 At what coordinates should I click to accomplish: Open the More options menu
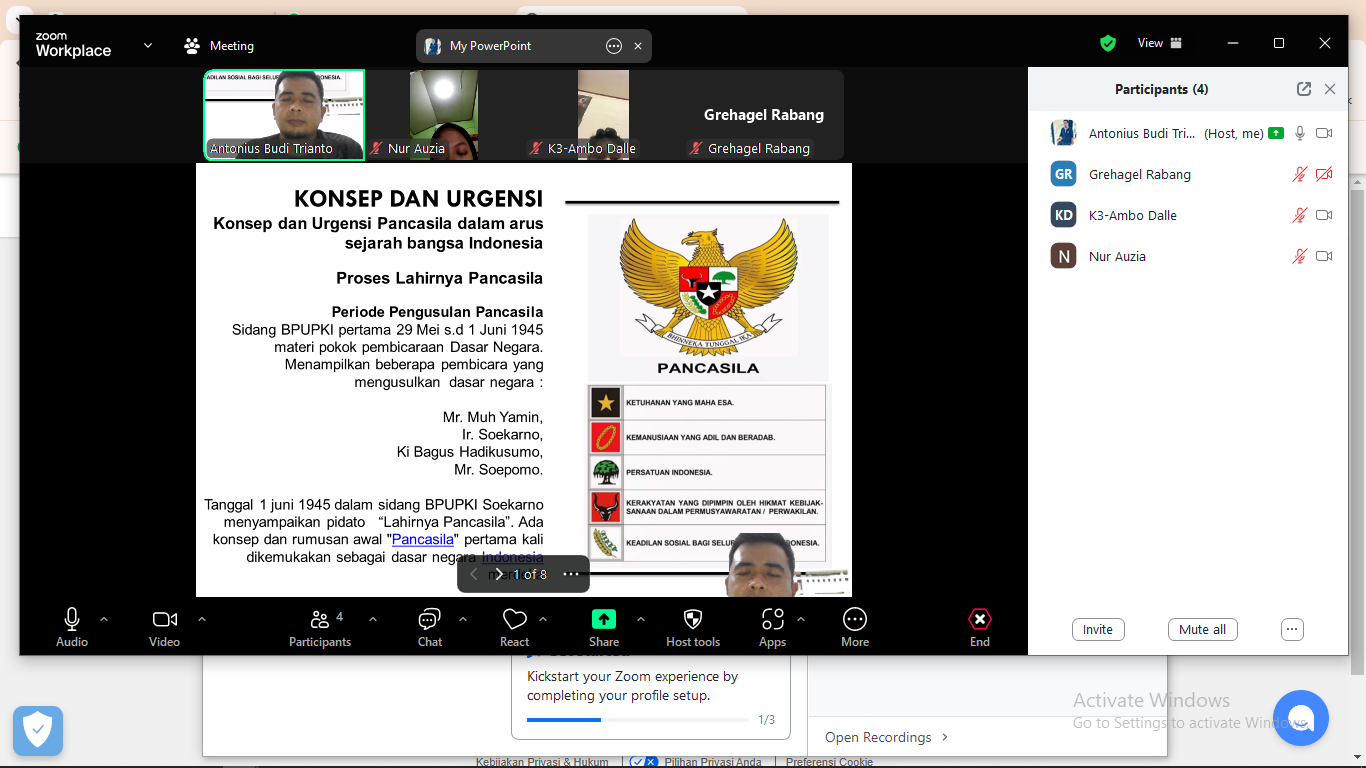pos(855,628)
